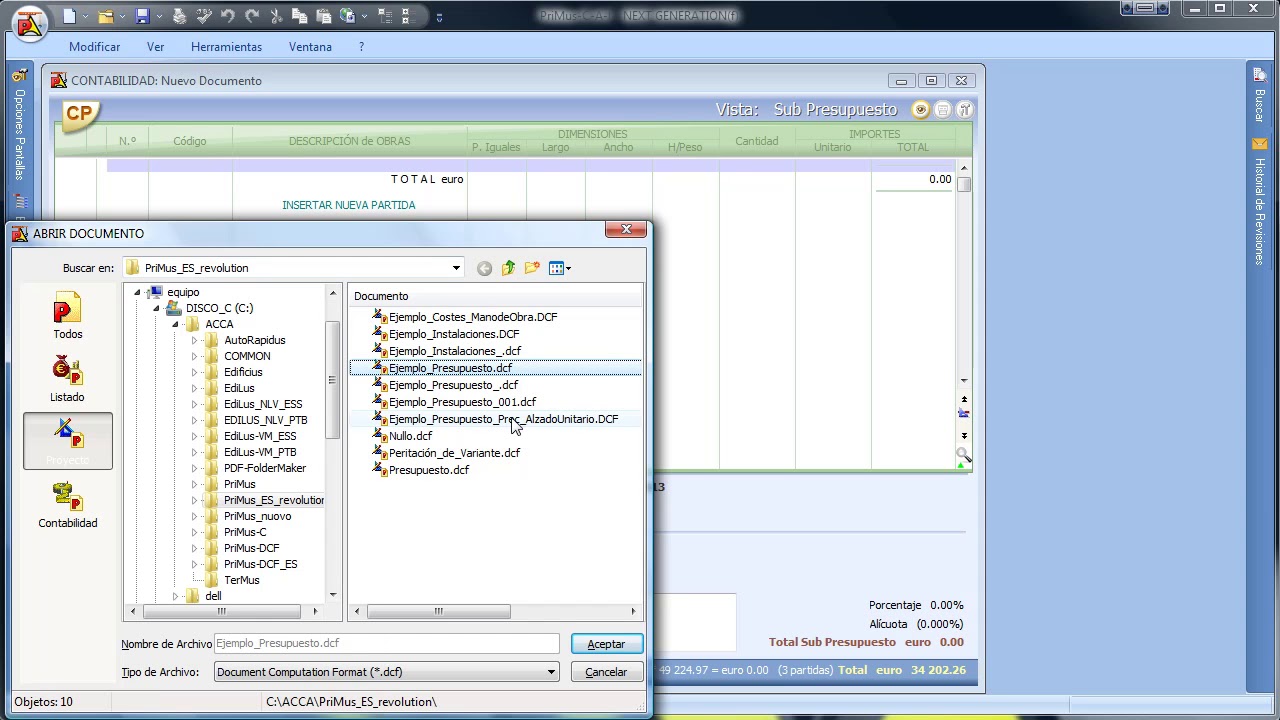
Task: Click the redo arrow in the toolbar
Action: 252,16
